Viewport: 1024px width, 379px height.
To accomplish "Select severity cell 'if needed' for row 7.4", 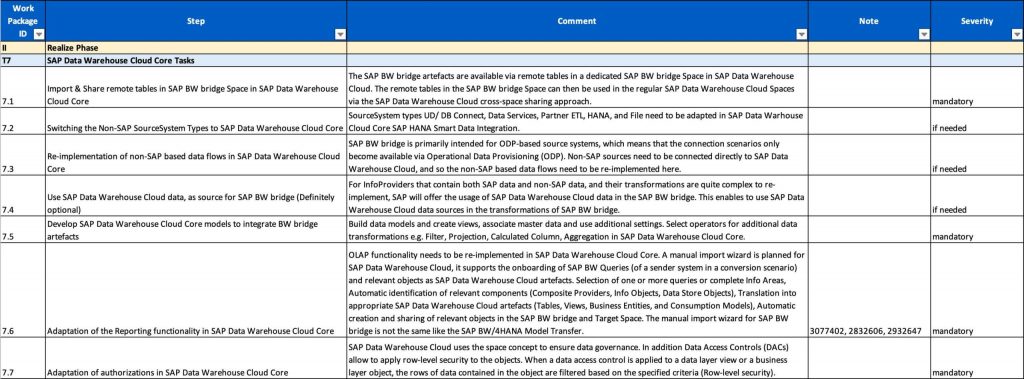I will pyautogui.click(x=977, y=196).
